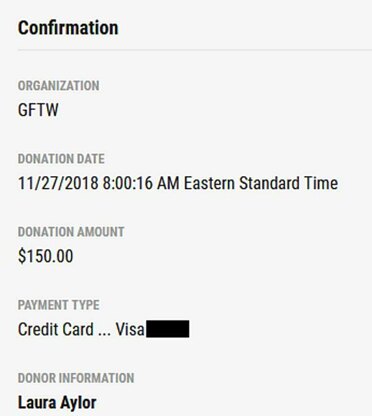Screen dimensions: 372x416
Task: Click the horizontal divider under Confirmation
Action: [x=195, y=50]
